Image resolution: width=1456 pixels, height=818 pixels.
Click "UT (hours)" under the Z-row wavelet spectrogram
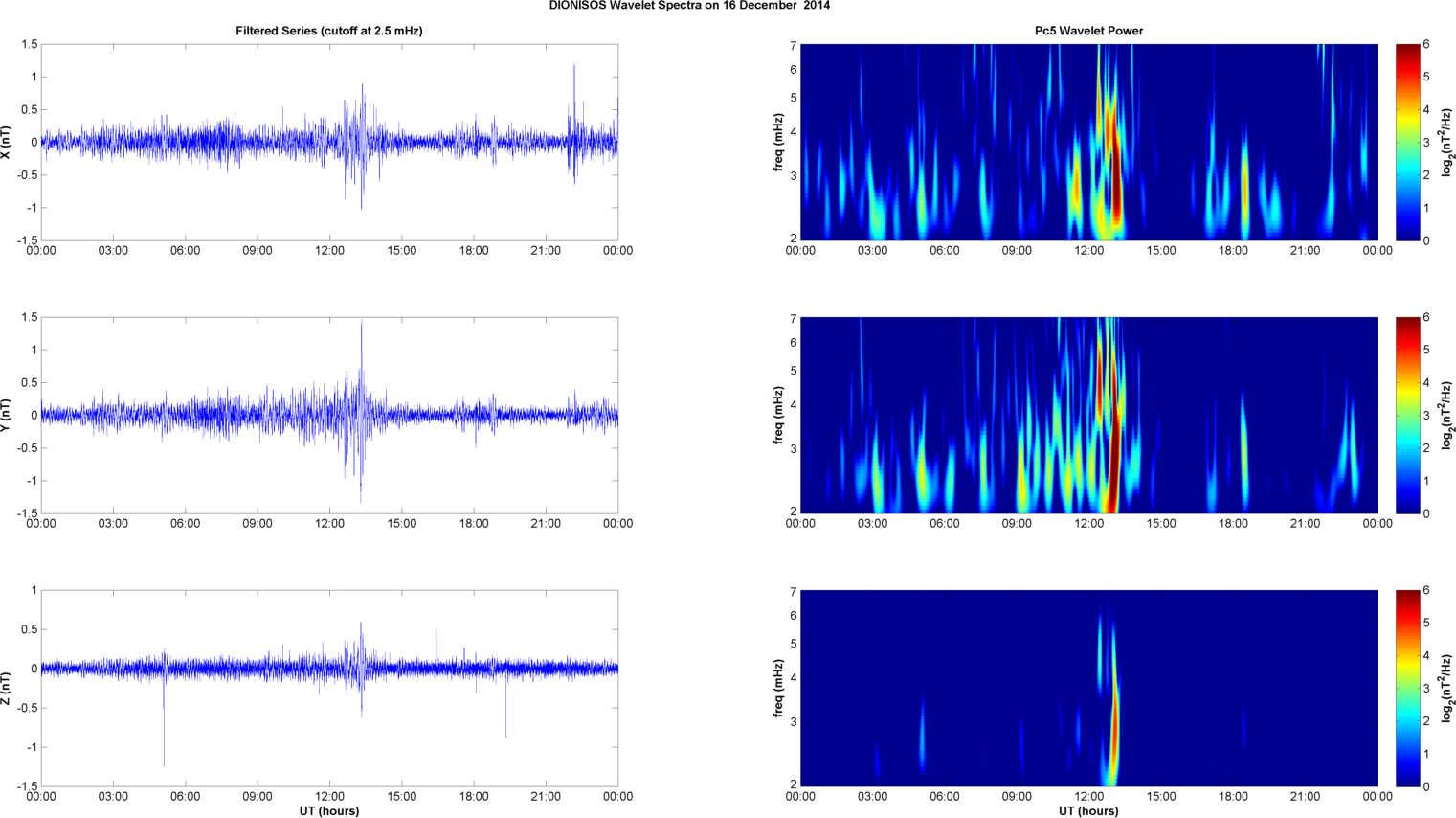[1088, 811]
